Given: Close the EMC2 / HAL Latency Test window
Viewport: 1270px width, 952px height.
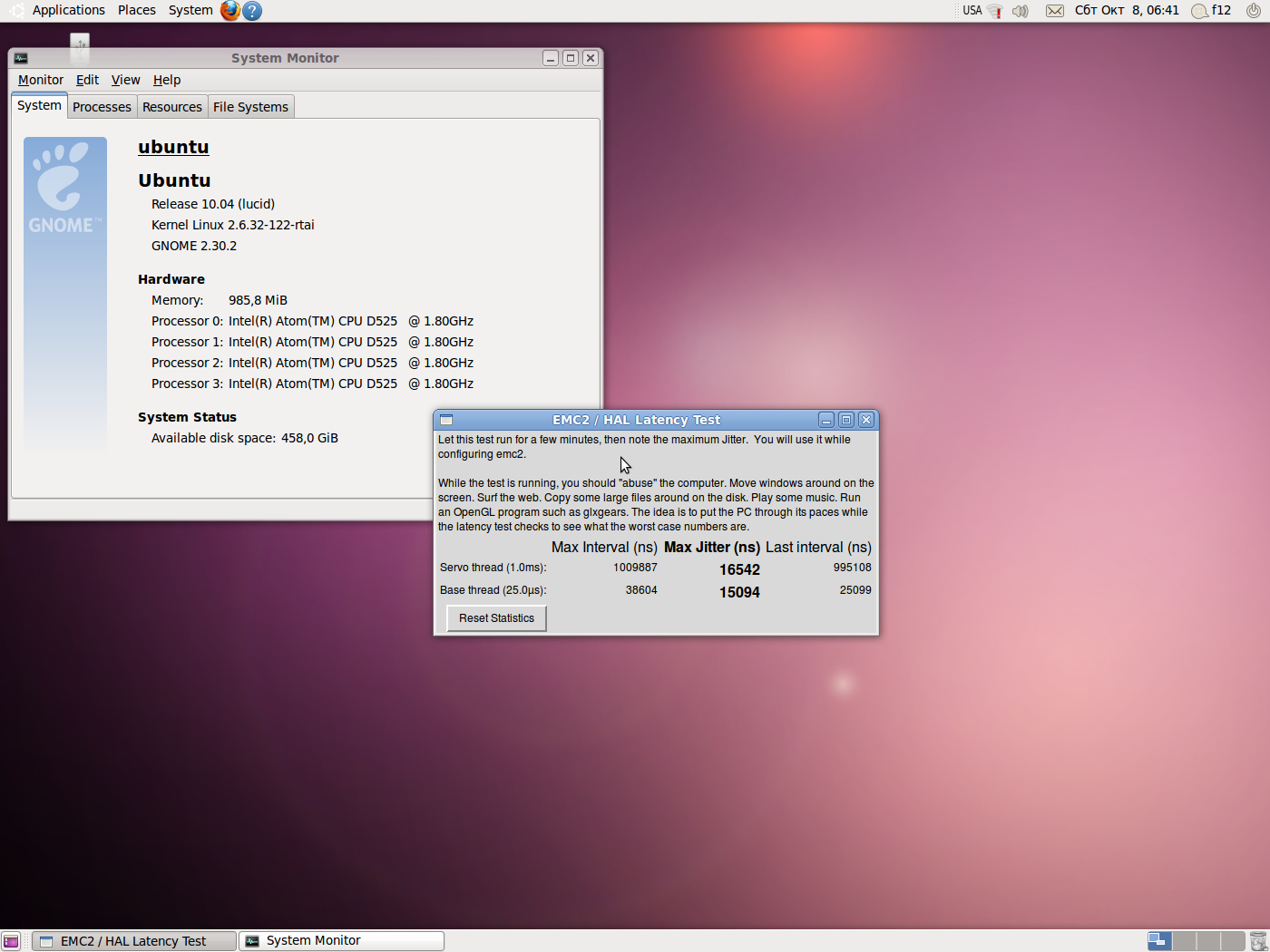Looking at the screenshot, I should pyautogui.click(x=866, y=420).
